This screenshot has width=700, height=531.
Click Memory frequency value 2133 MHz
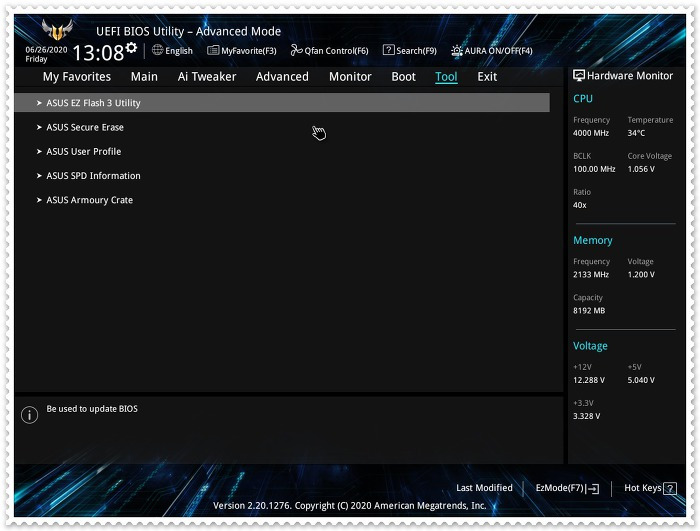coord(591,275)
